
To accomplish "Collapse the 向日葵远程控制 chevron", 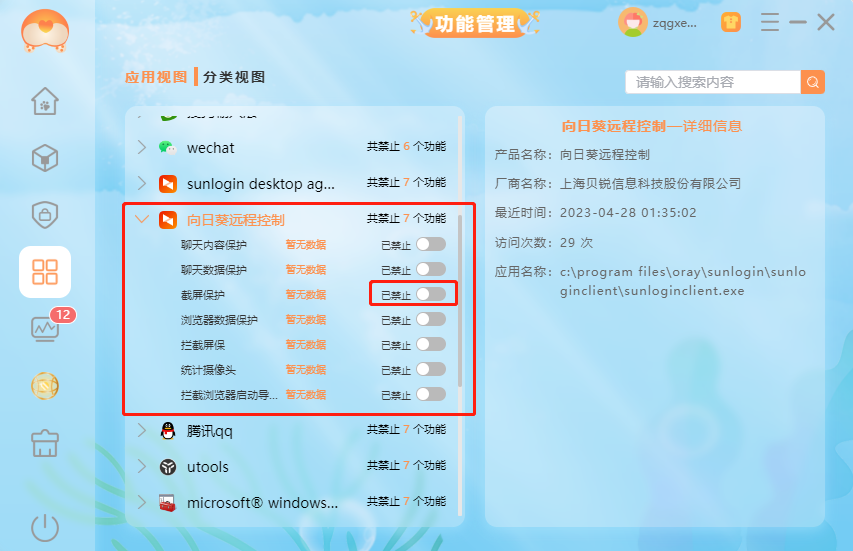I will tap(142, 219).
